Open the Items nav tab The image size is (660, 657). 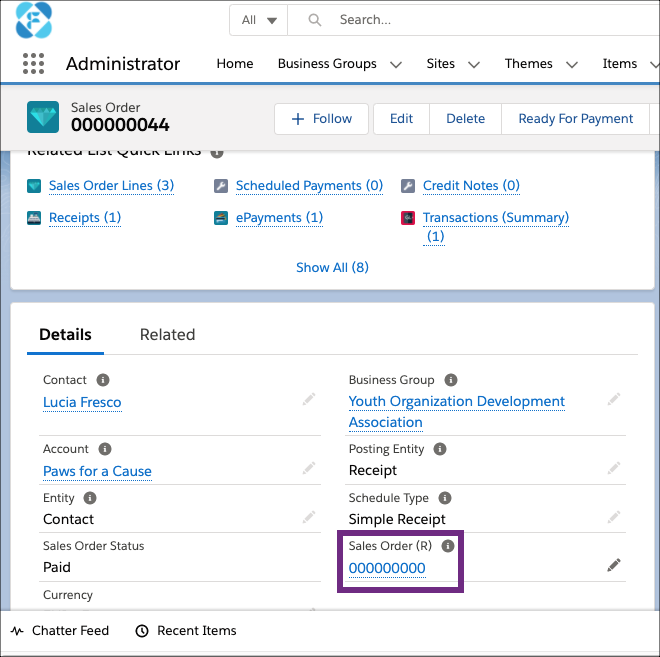[620, 64]
